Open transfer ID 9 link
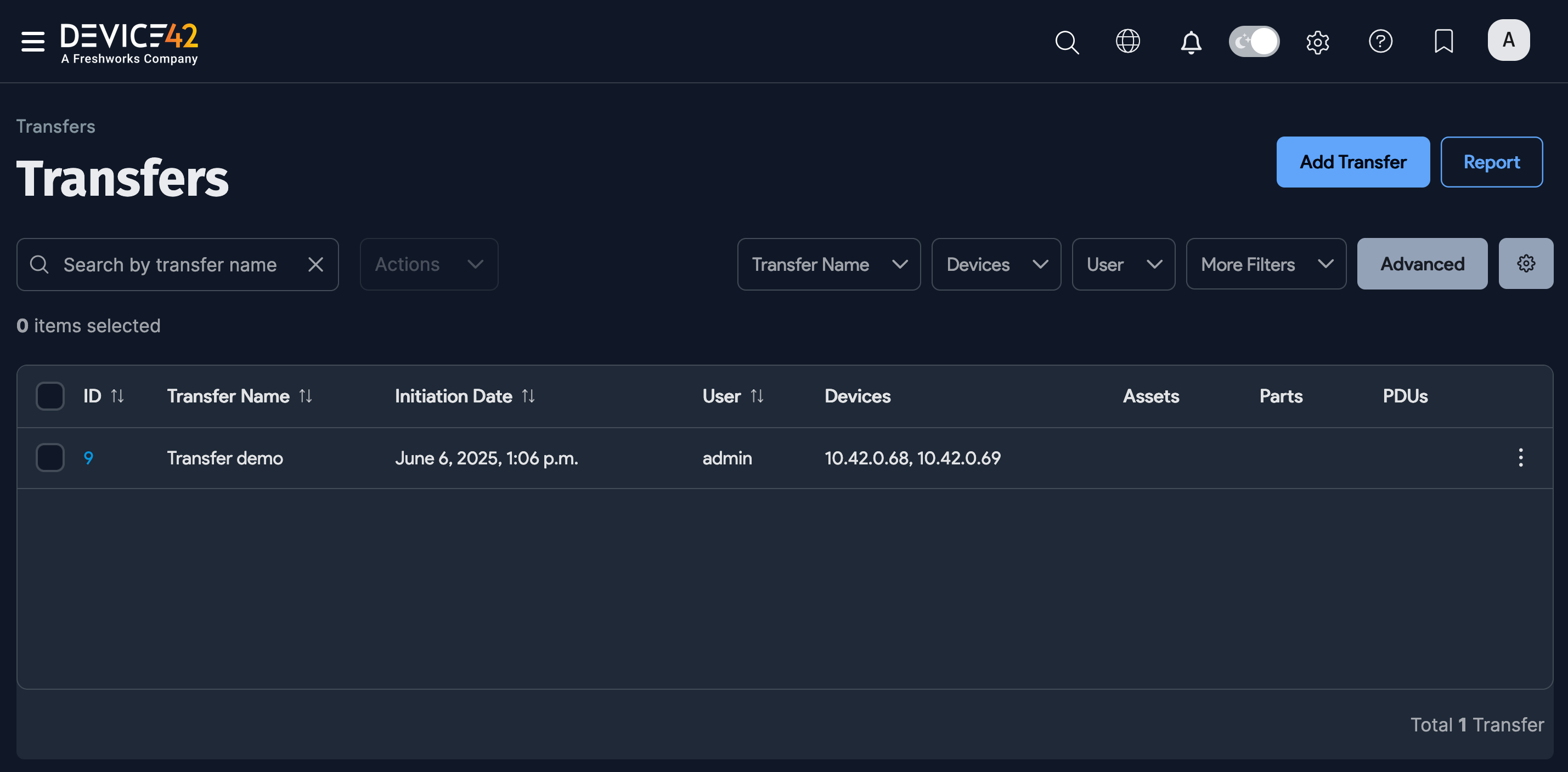The height and width of the screenshot is (772, 1568). [89, 457]
